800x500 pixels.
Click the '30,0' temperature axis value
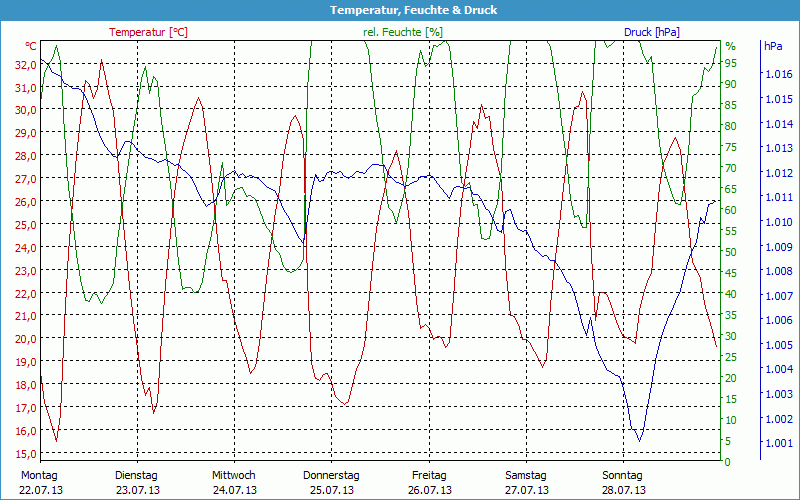[26, 110]
